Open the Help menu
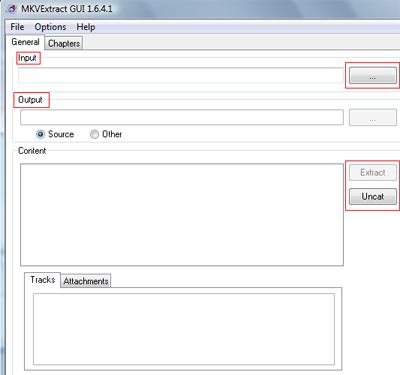 (x=86, y=27)
